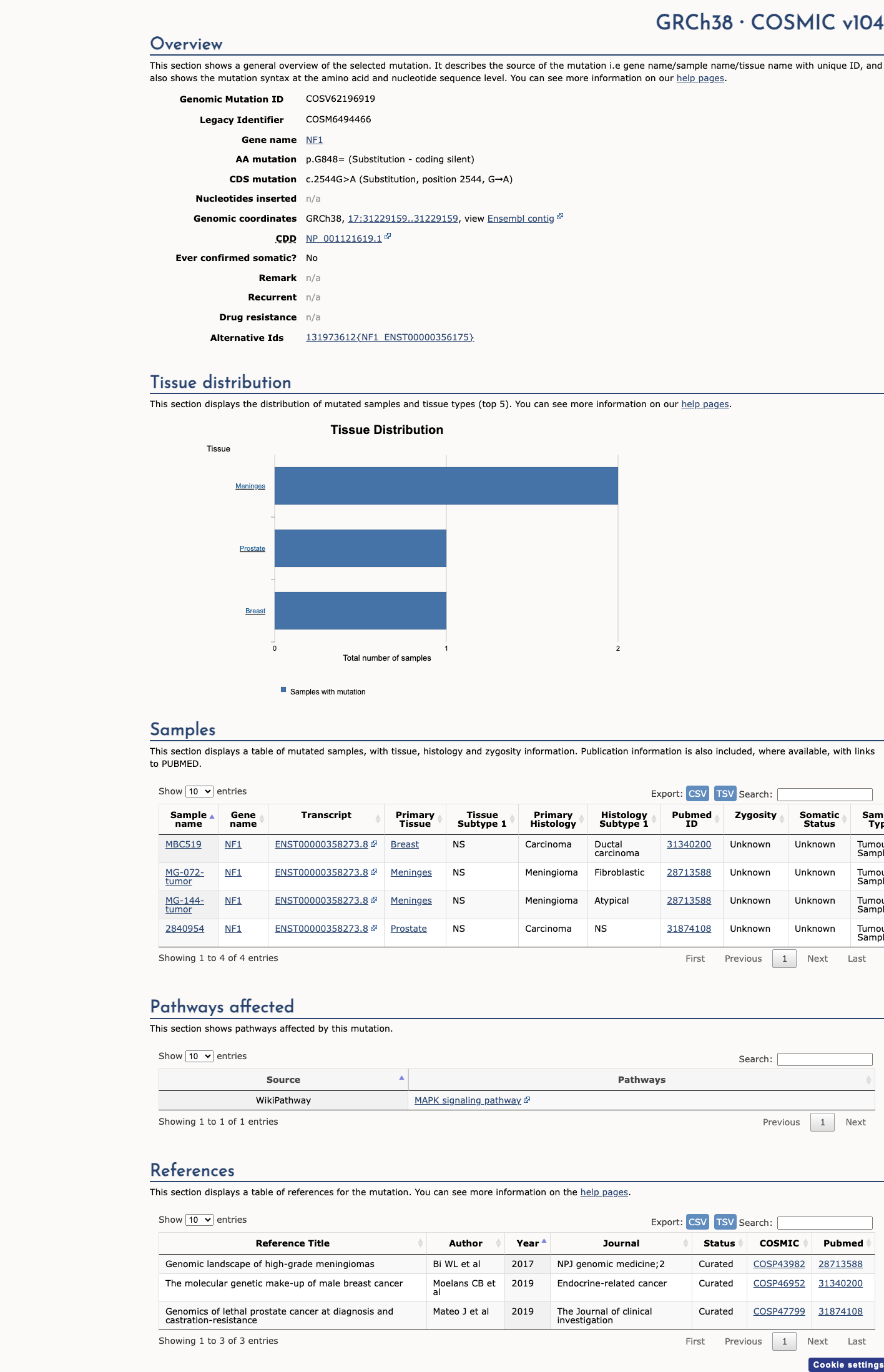Sort Samples table by Tissue Subtype 1
The height and width of the screenshot is (1372, 884).
(x=482, y=819)
